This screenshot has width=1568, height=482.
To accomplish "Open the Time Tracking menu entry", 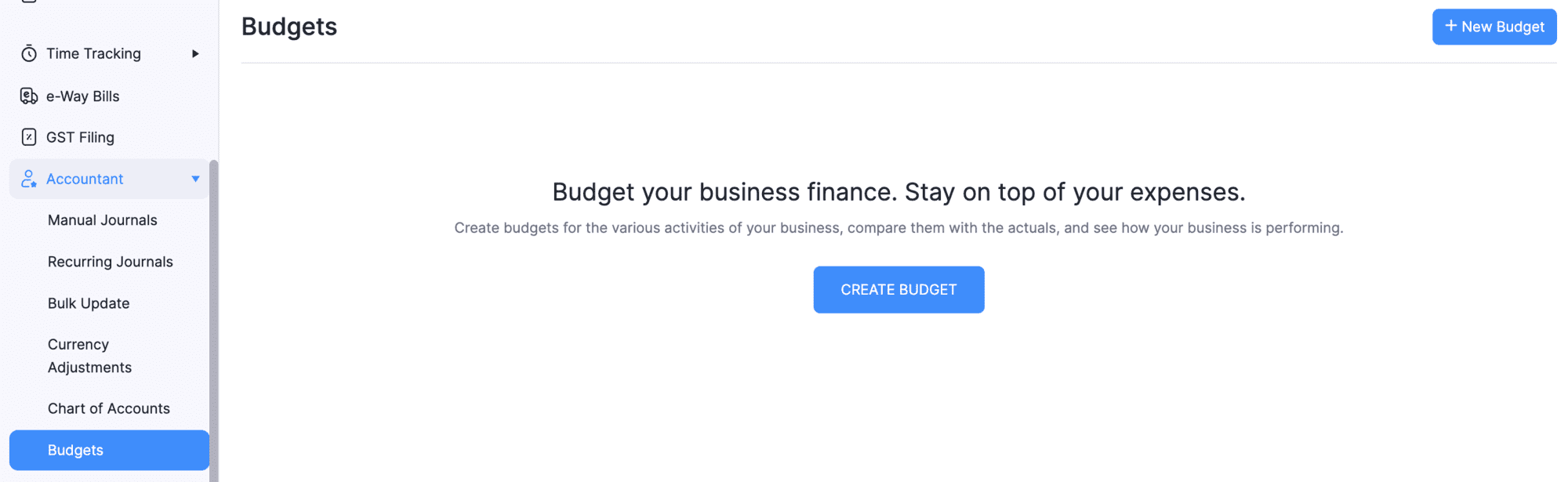I will [93, 53].
